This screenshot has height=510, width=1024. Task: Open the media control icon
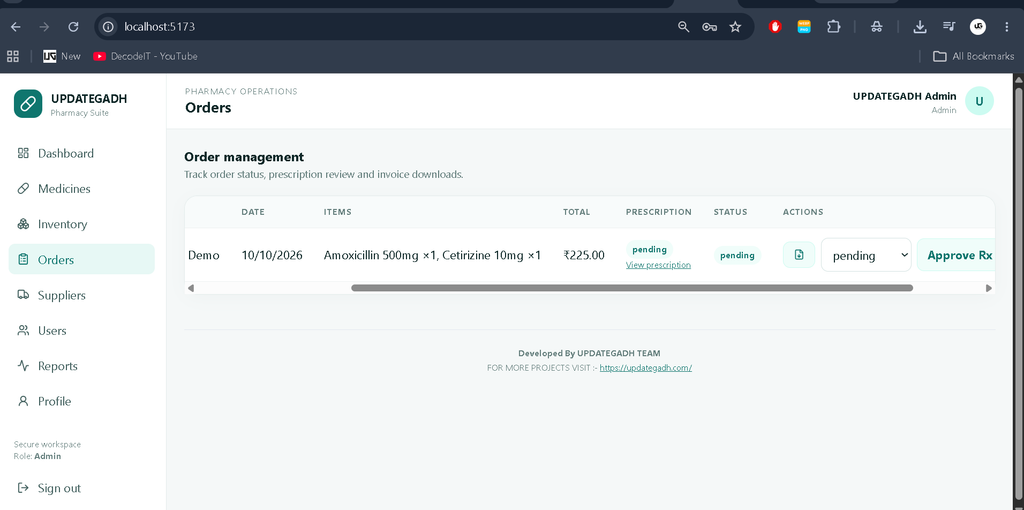(949, 27)
